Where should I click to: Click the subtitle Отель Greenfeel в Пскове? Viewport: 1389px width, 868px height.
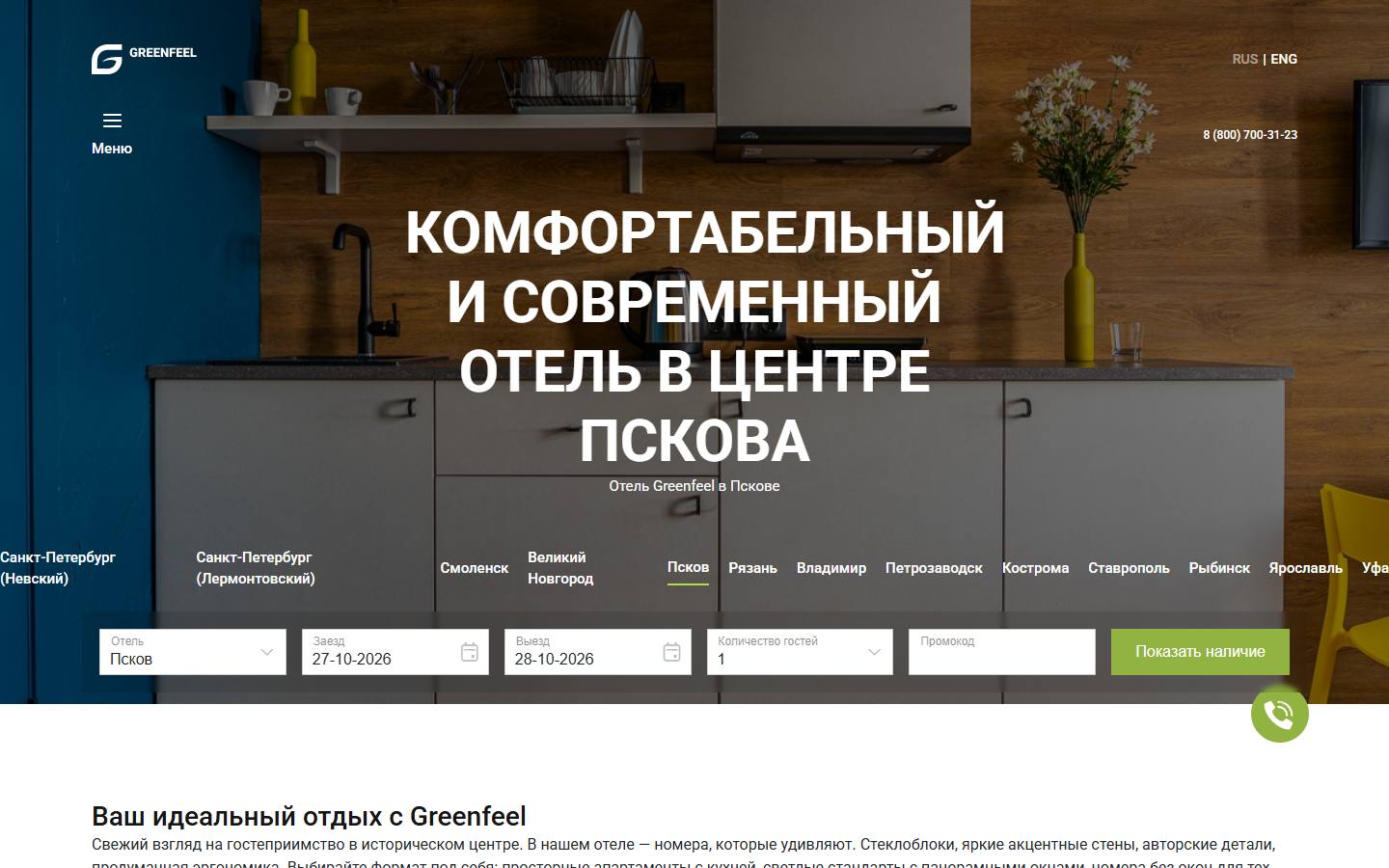[x=694, y=486]
